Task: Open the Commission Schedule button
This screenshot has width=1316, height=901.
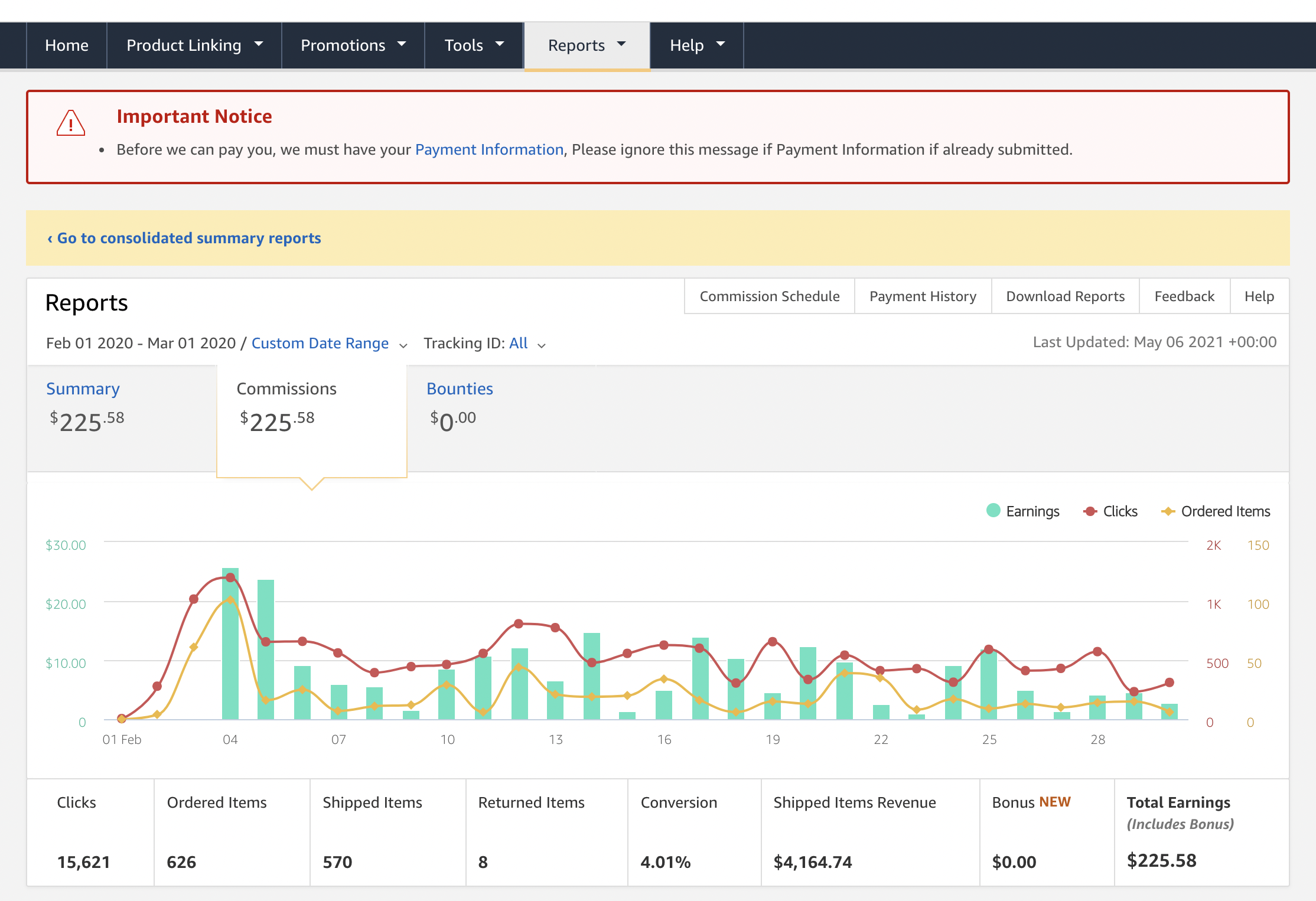Action: [x=770, y=296]
